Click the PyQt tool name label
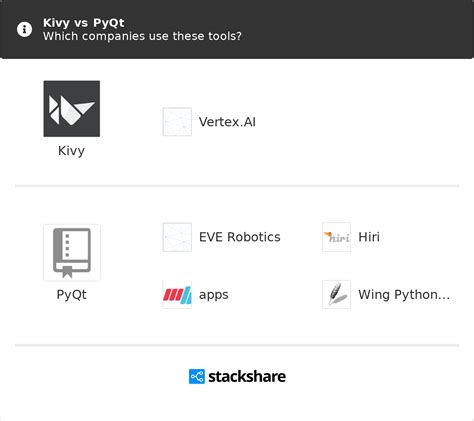 72,295
